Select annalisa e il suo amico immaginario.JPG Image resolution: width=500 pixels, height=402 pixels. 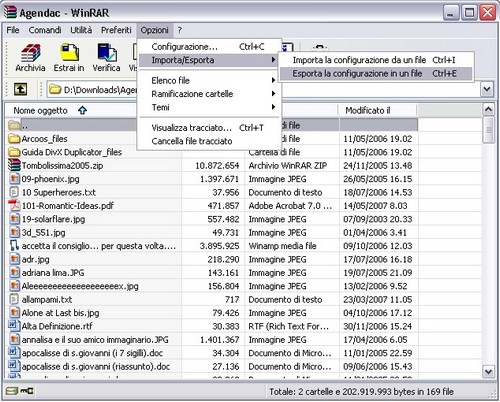[x=95, y=340]
